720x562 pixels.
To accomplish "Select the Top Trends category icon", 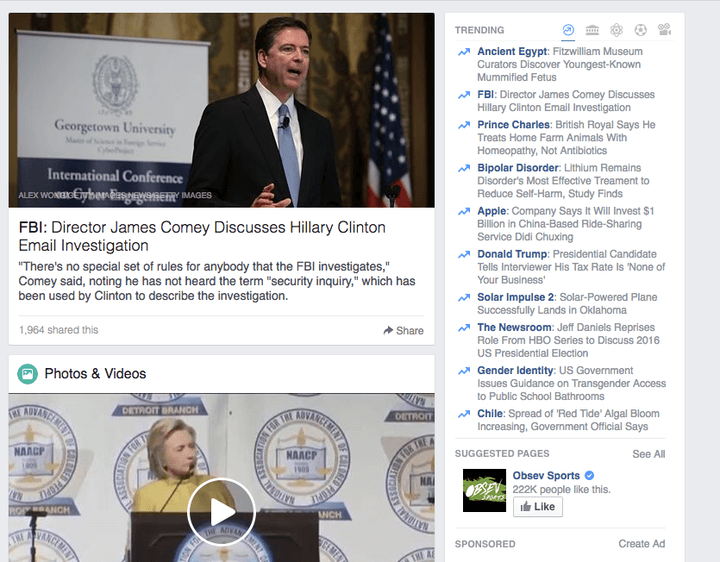I will coord(568,30).
